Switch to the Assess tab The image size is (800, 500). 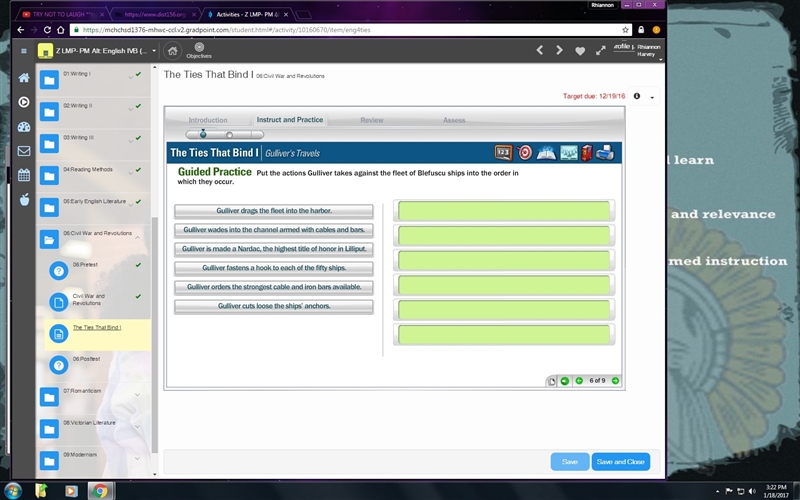pyautogui.click(x=454, y=120)
